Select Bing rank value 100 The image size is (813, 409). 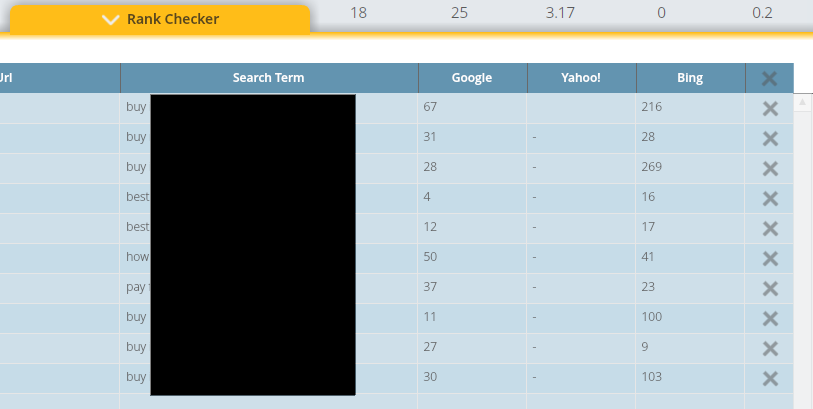pos(651,317)
